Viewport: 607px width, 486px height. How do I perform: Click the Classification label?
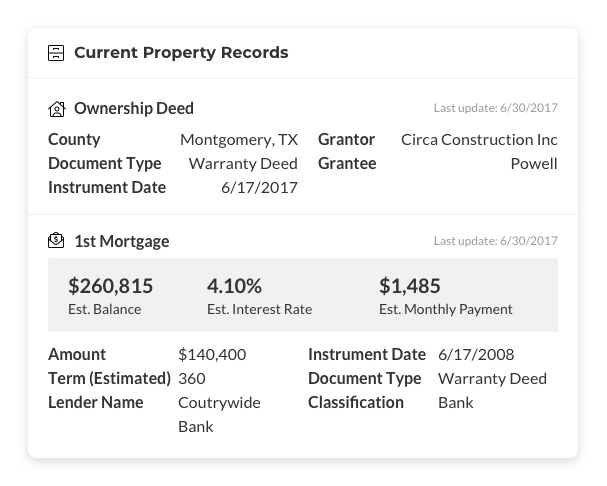click(x=355, y=403)
